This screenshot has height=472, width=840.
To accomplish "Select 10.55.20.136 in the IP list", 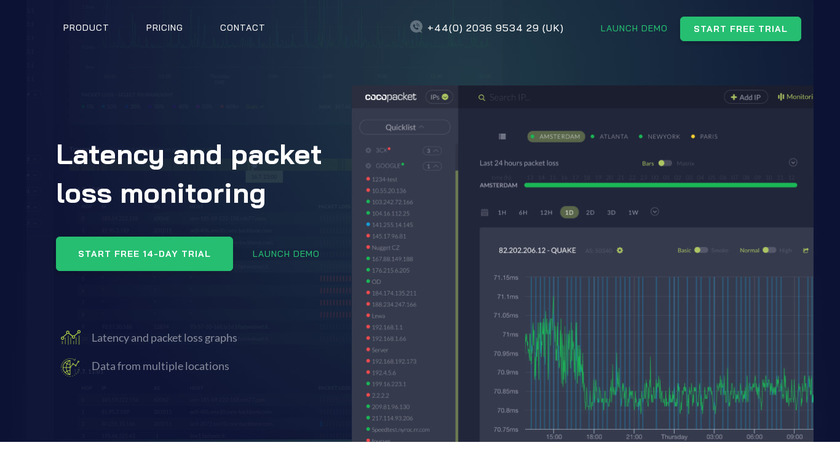I will [x=389, y=191].
